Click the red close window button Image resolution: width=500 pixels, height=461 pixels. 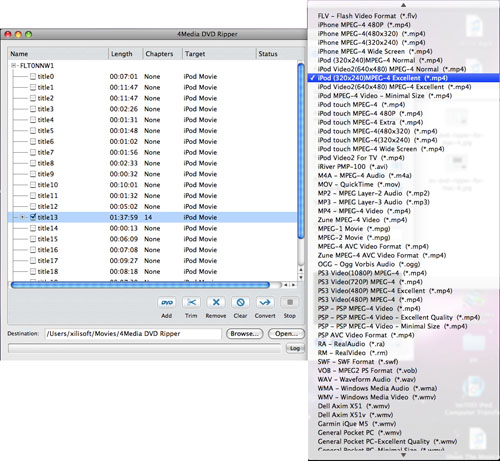(8, 34)
